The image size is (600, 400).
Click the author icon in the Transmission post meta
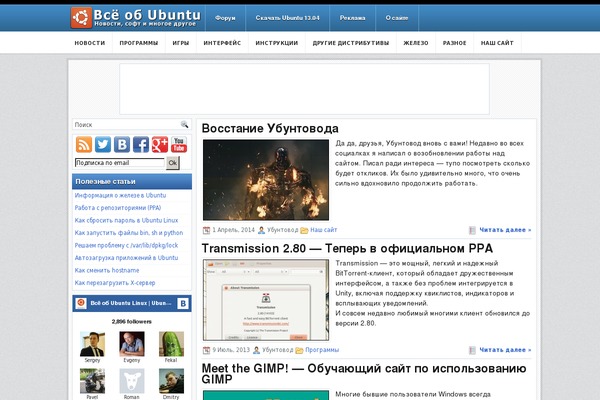[x=256, y=350]
